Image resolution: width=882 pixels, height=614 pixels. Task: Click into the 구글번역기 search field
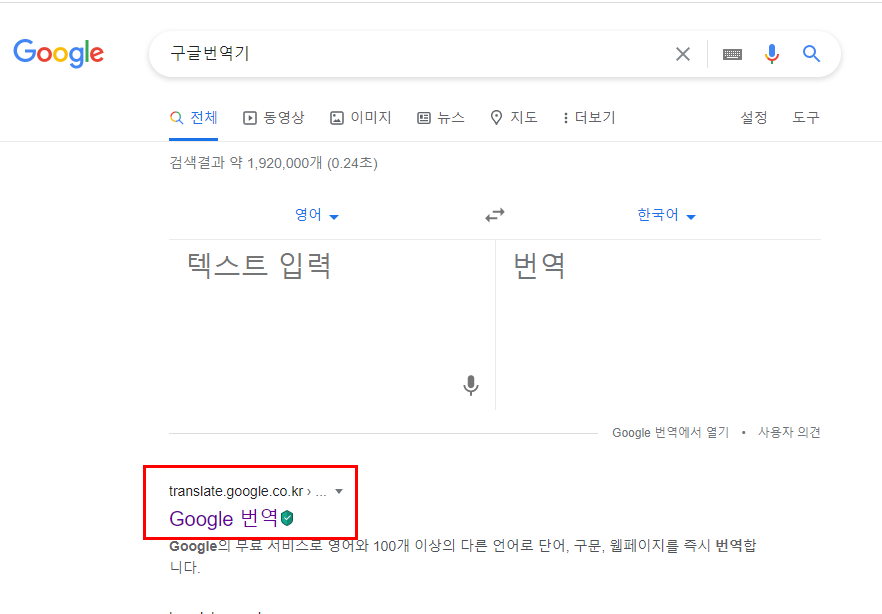tap(416, 53)
